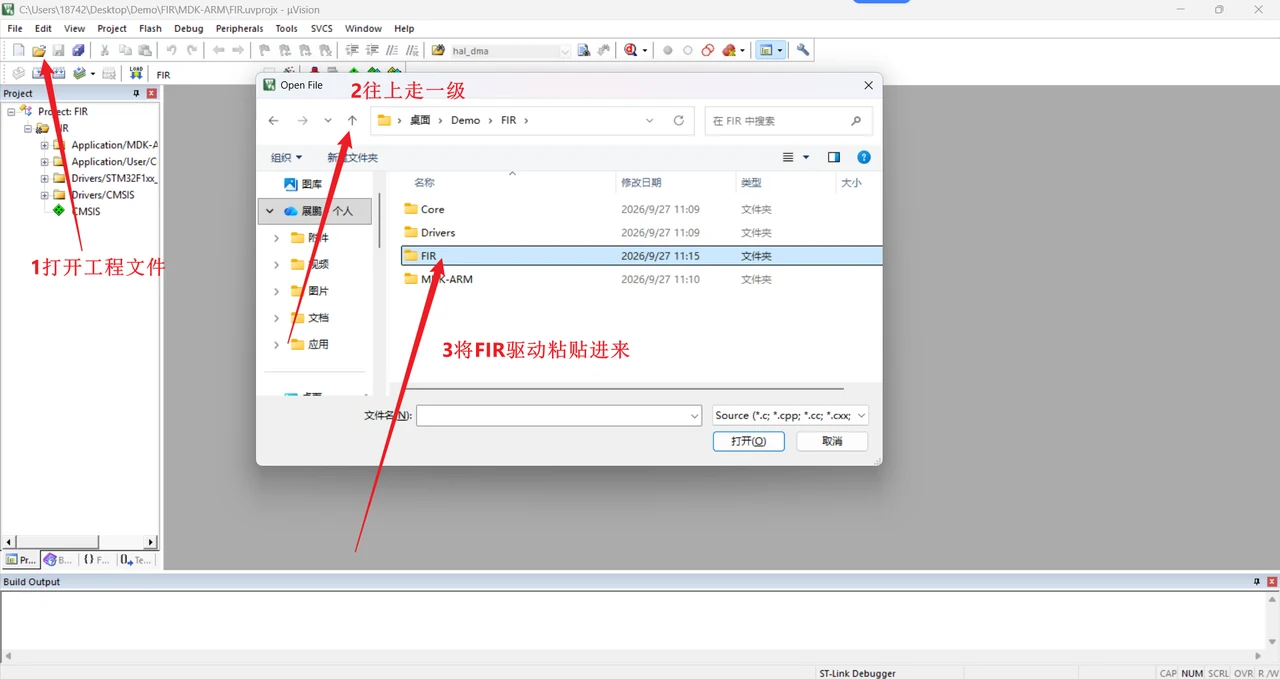Click the Save toolbar icon
Screen dimensions: 1280x679
(58, 50)
